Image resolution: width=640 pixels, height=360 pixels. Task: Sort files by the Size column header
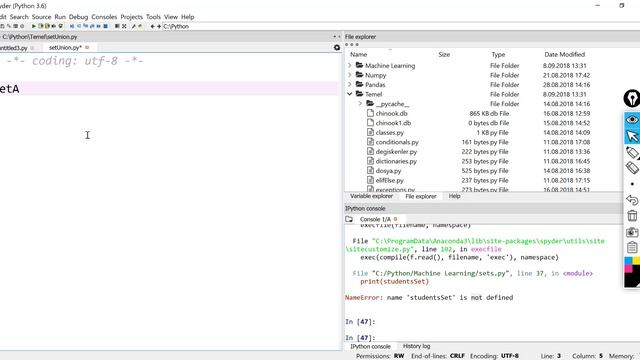(x=444, y=54)
